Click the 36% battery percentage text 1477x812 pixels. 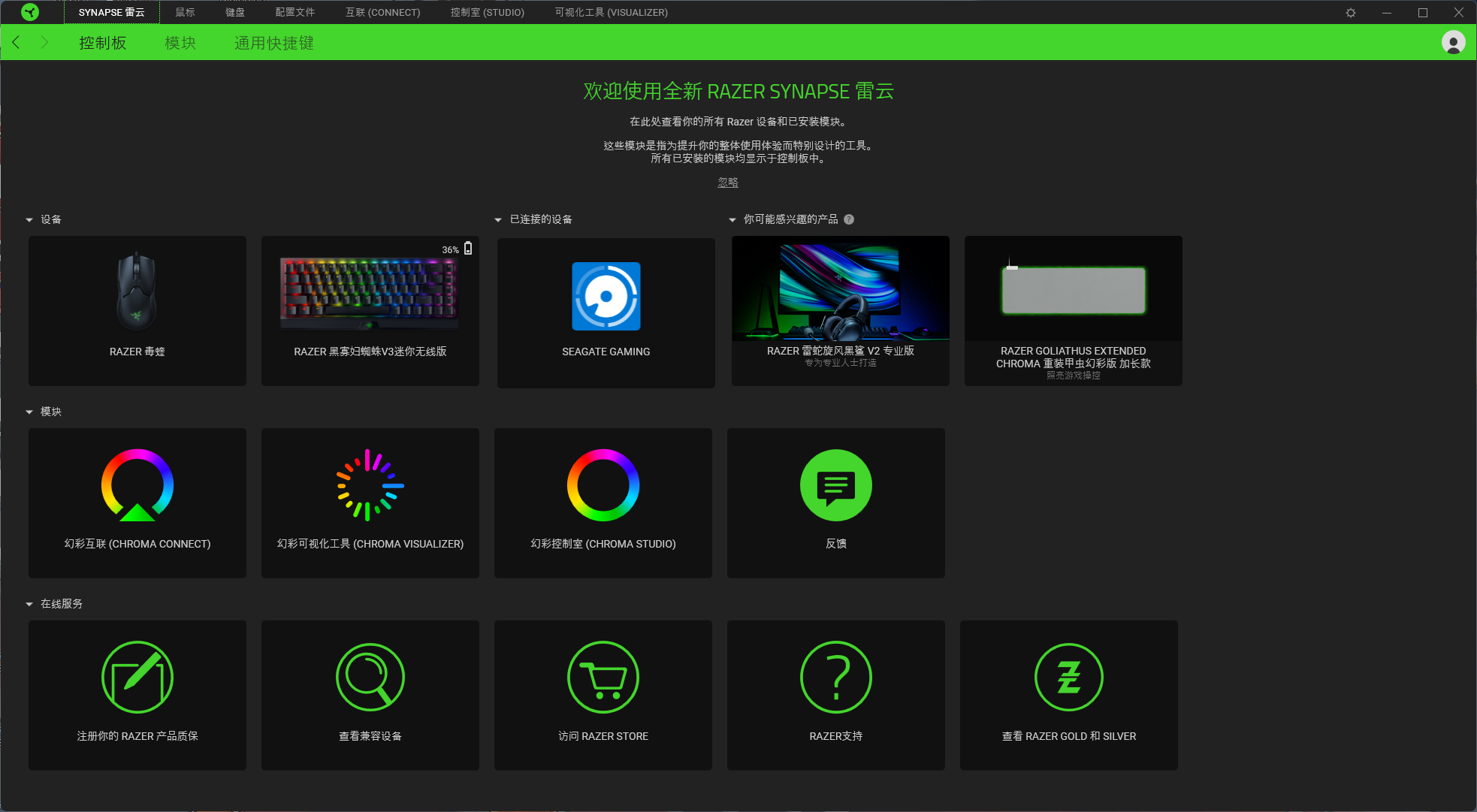450,249
